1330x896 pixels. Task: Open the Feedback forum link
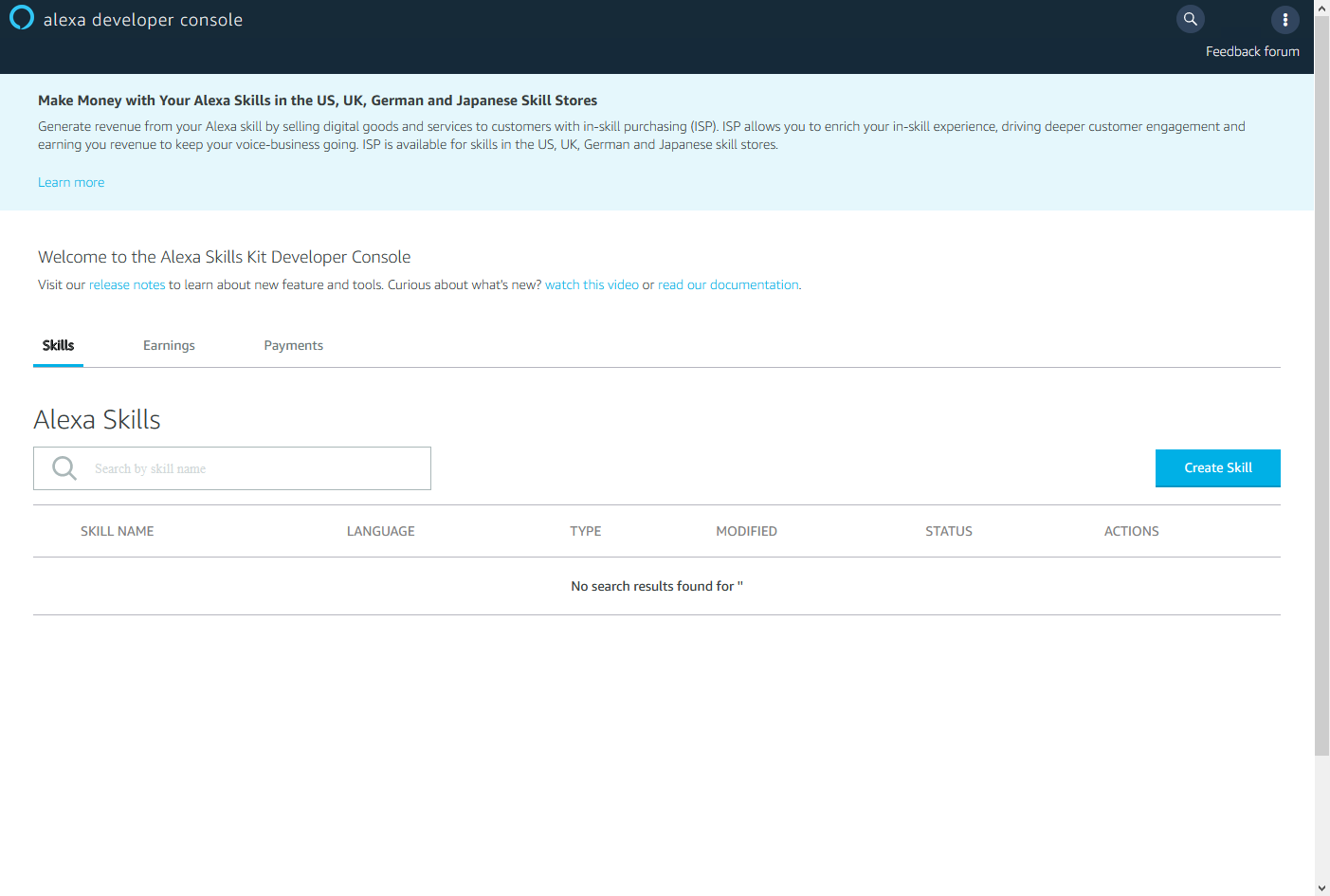point(1252,51)
